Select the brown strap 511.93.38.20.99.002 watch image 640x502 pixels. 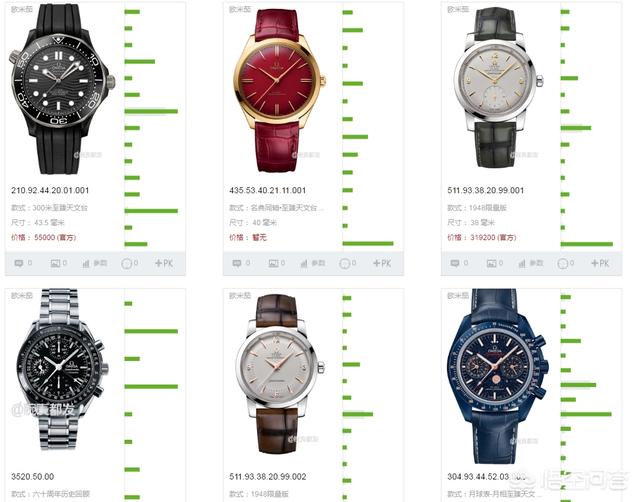(x=279, y=374)
